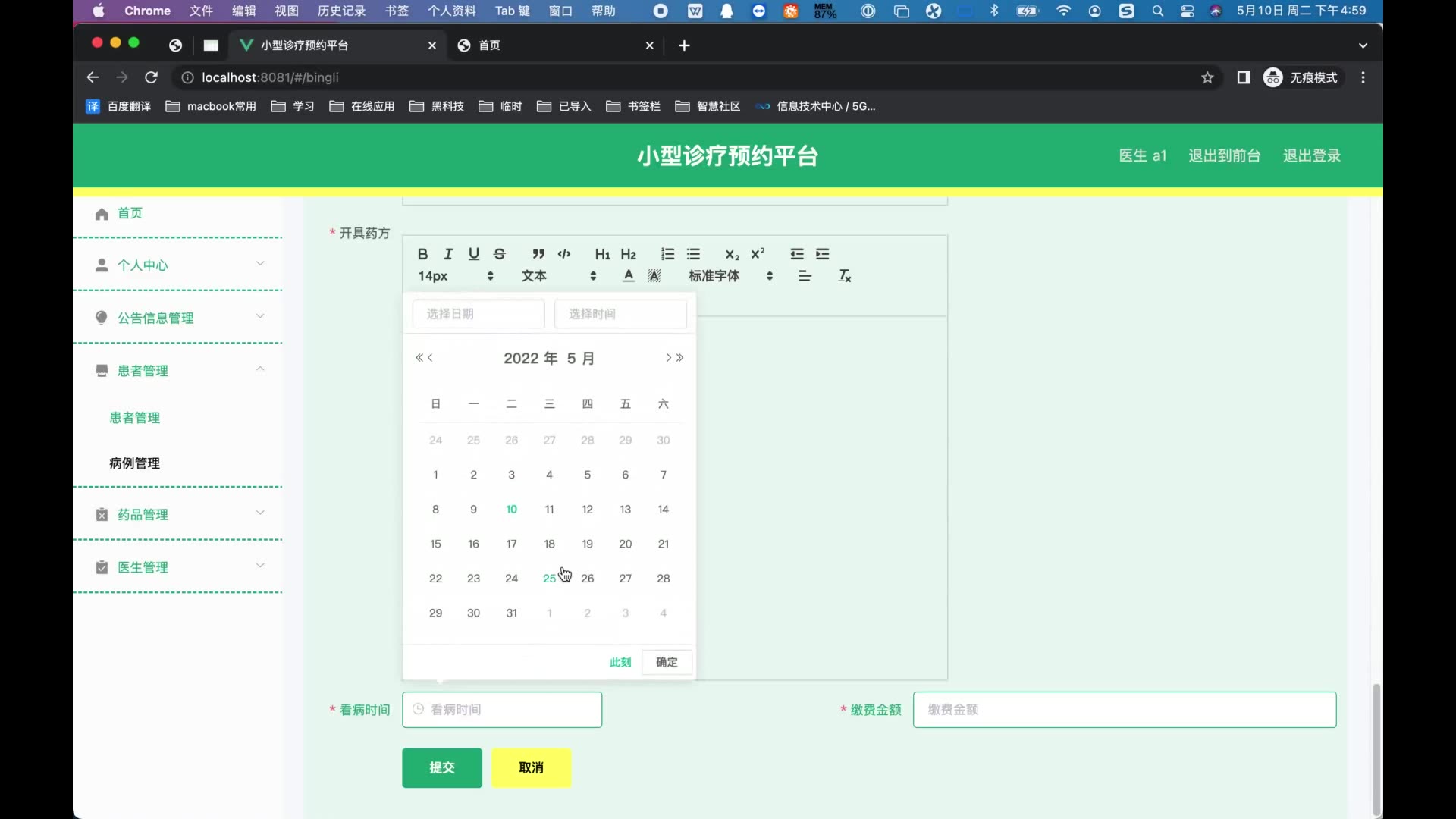Image resolution: width=1456 pixels, height=819 pixels.
Task: Apply superscript formatting
Action: coord(758,254)
